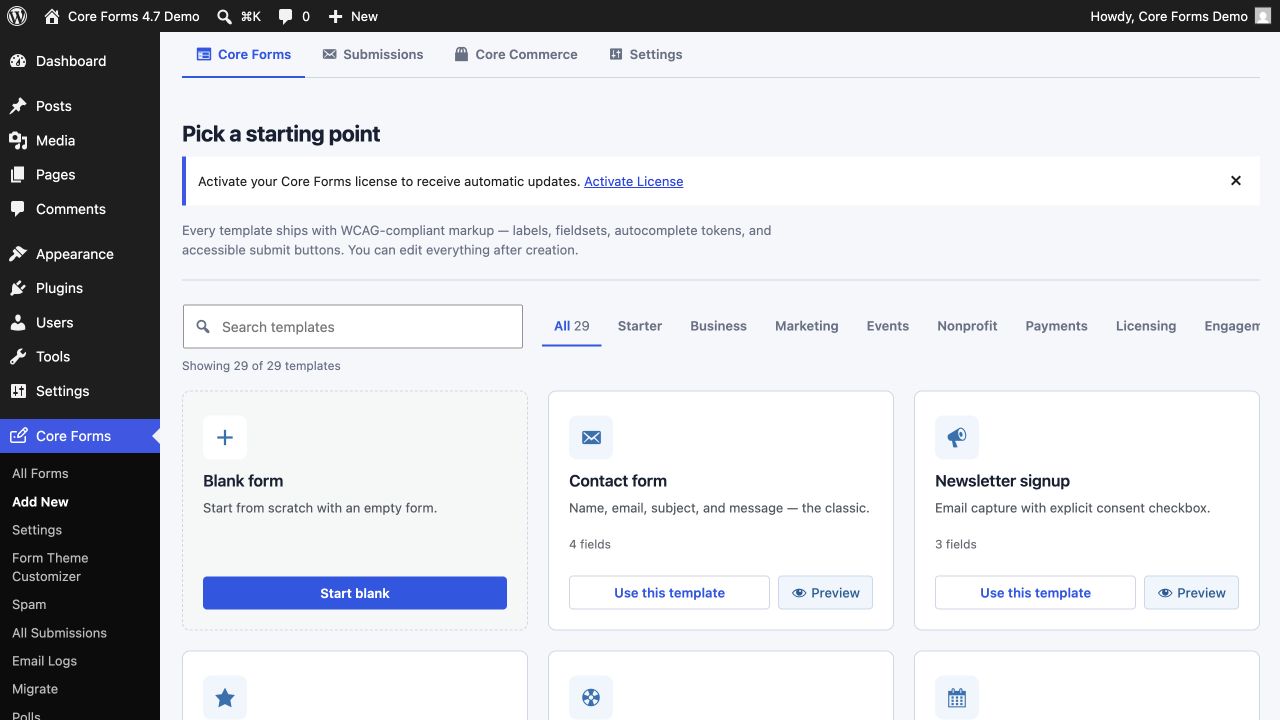Dismiss the license notice
Viewport: 1280px width, 720px height.
click(1236, 181)
